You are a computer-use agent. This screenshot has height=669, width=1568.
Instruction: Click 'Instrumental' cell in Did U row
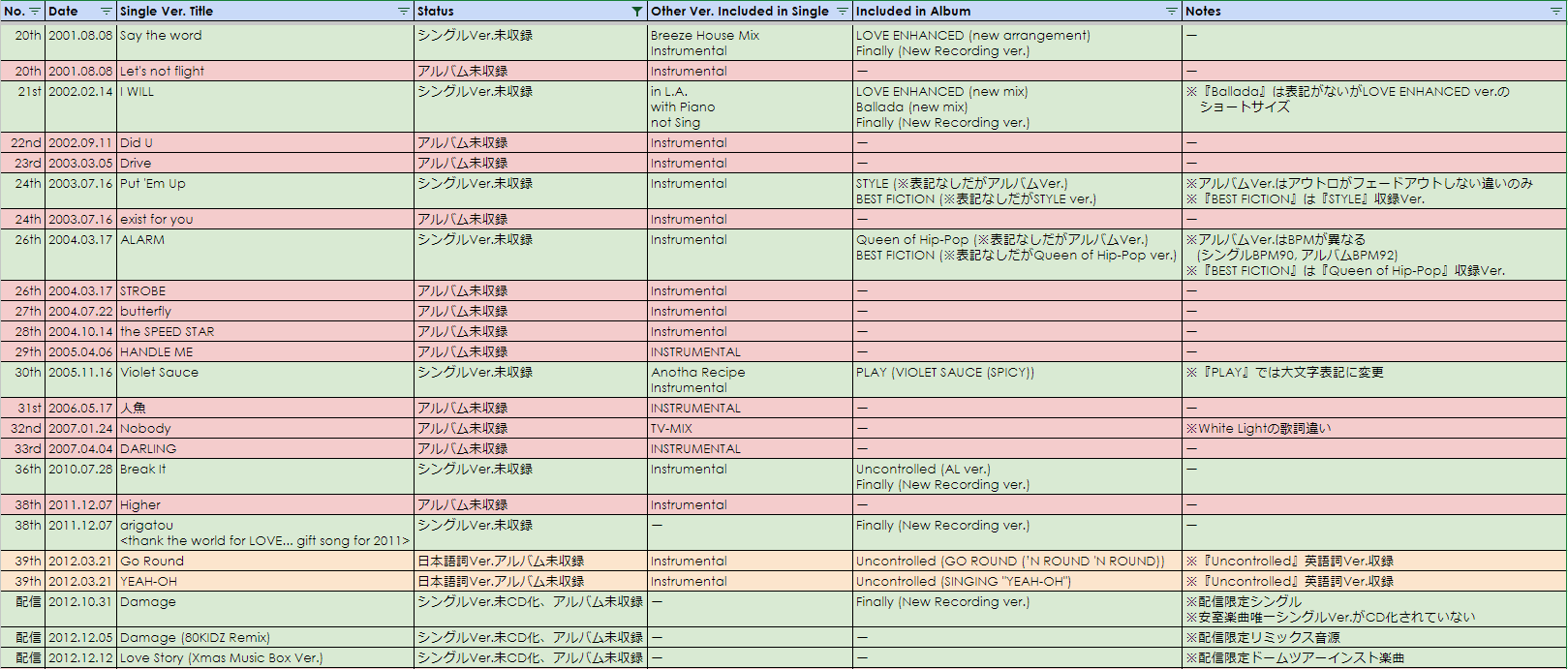[750, 143]
